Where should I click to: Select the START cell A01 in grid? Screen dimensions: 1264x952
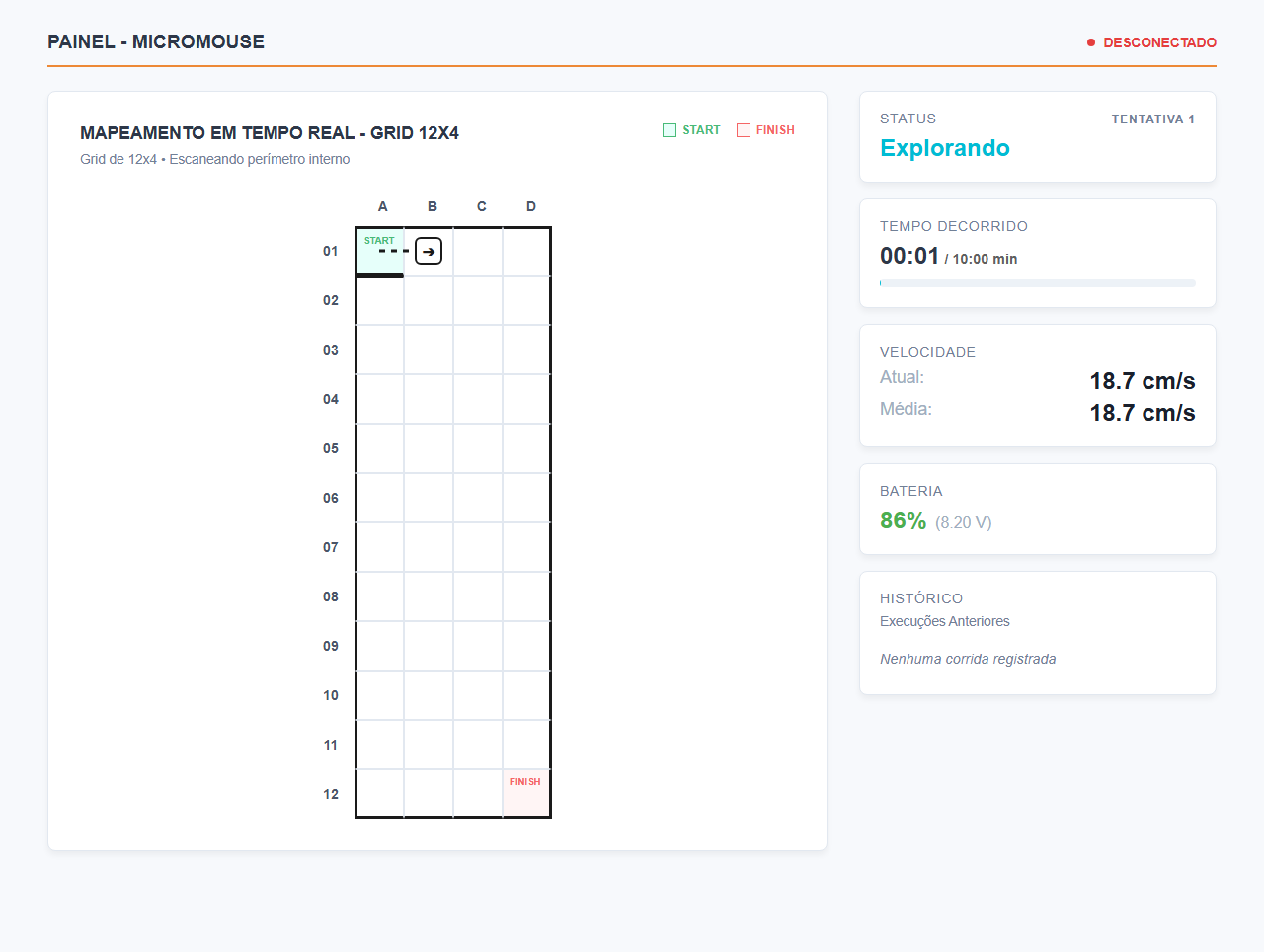[380, 252]
